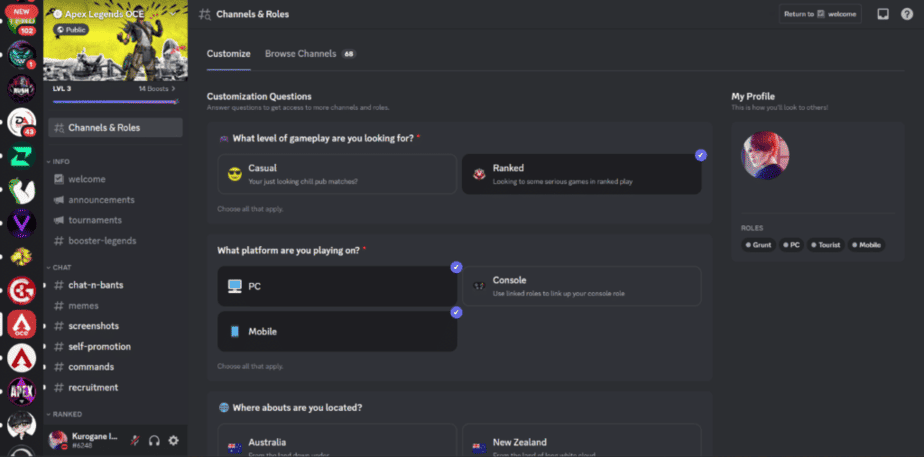This screenshot has width=924, height=457.
Task: Open user settings gear icon
Action: click(173, 440)
